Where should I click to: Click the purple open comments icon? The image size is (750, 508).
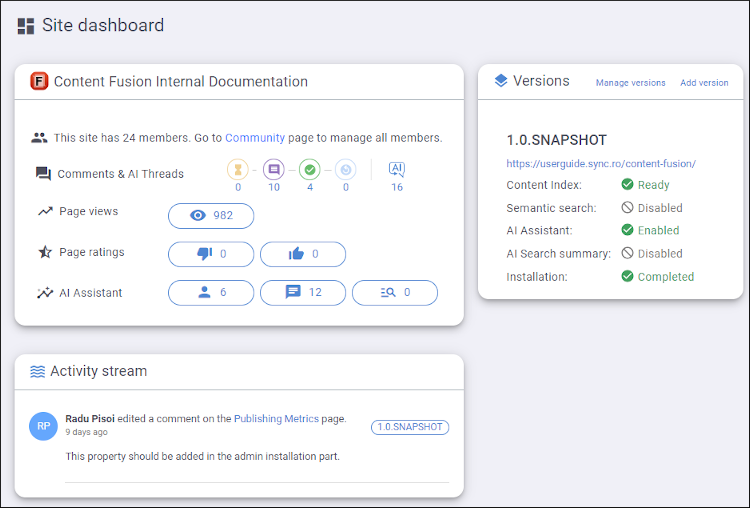pos(274,170)
